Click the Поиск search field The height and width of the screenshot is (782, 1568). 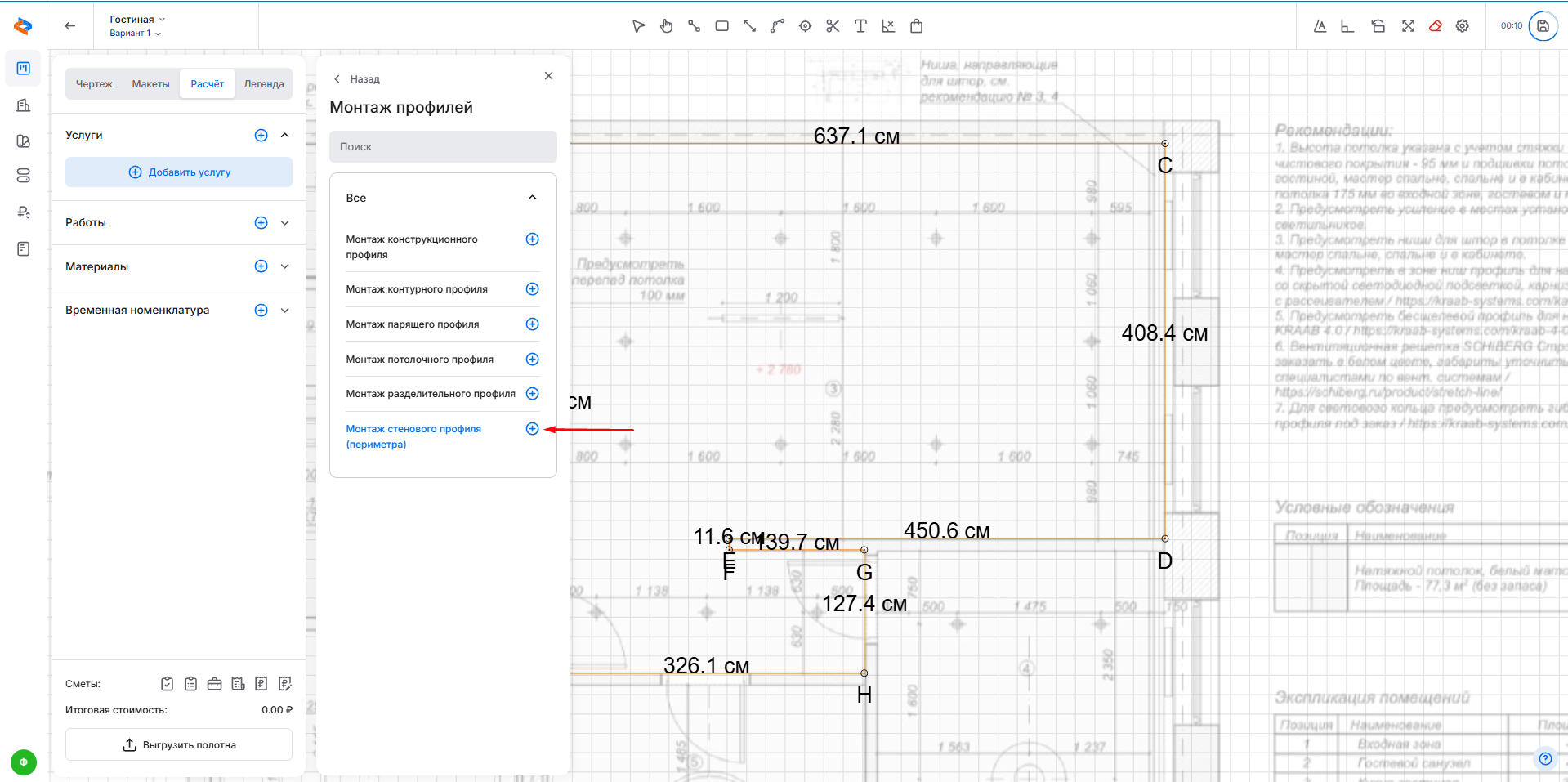point(443,147)
